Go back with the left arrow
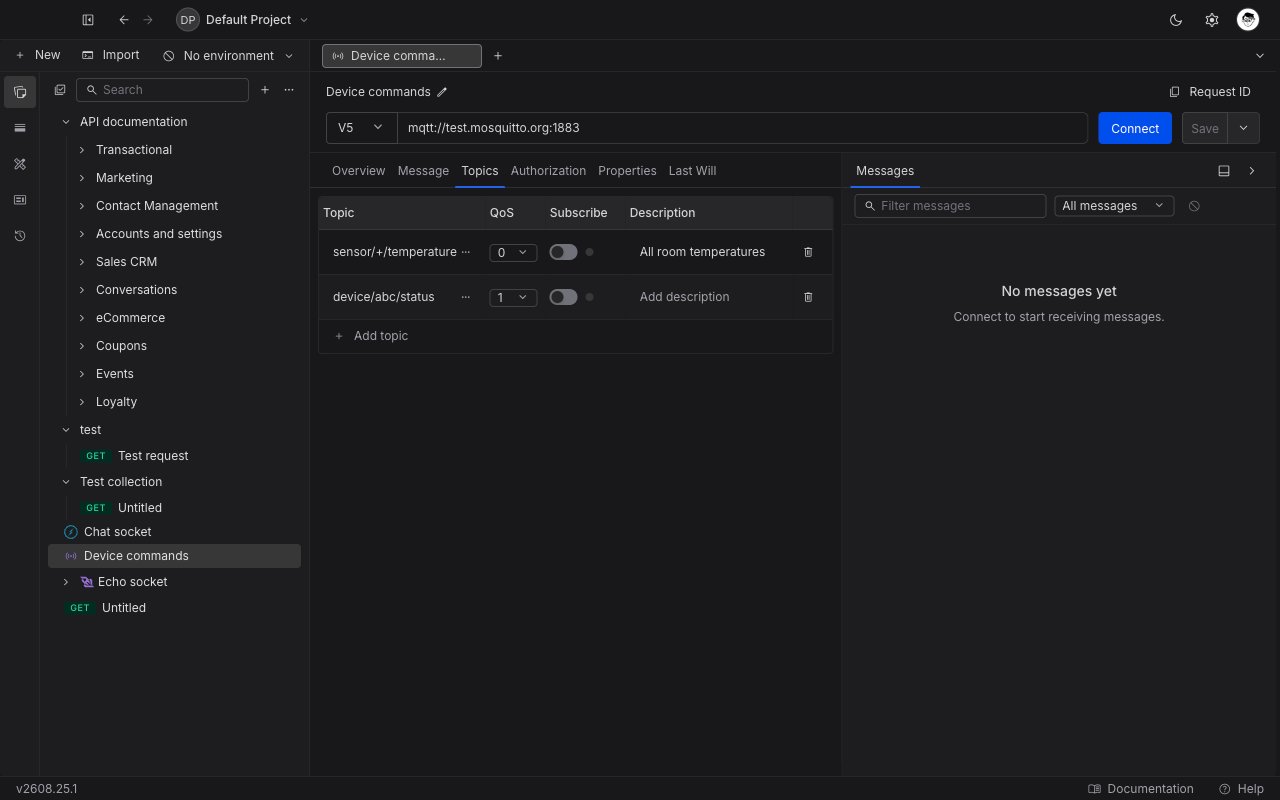This screenshot has height=800, width=1280. pos(124,20)
